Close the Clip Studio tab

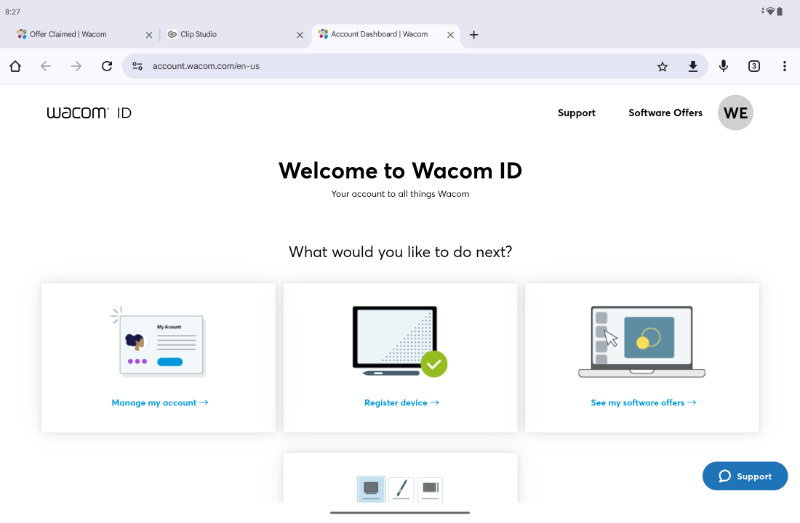(x=300, y=35)
